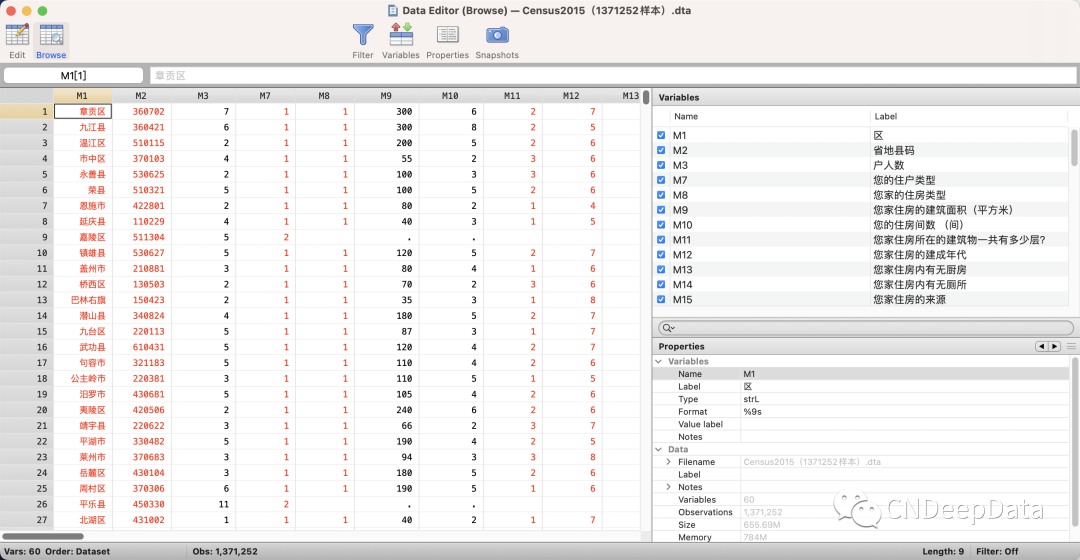Click the search magnifier in Variables filter

(667, 328)
